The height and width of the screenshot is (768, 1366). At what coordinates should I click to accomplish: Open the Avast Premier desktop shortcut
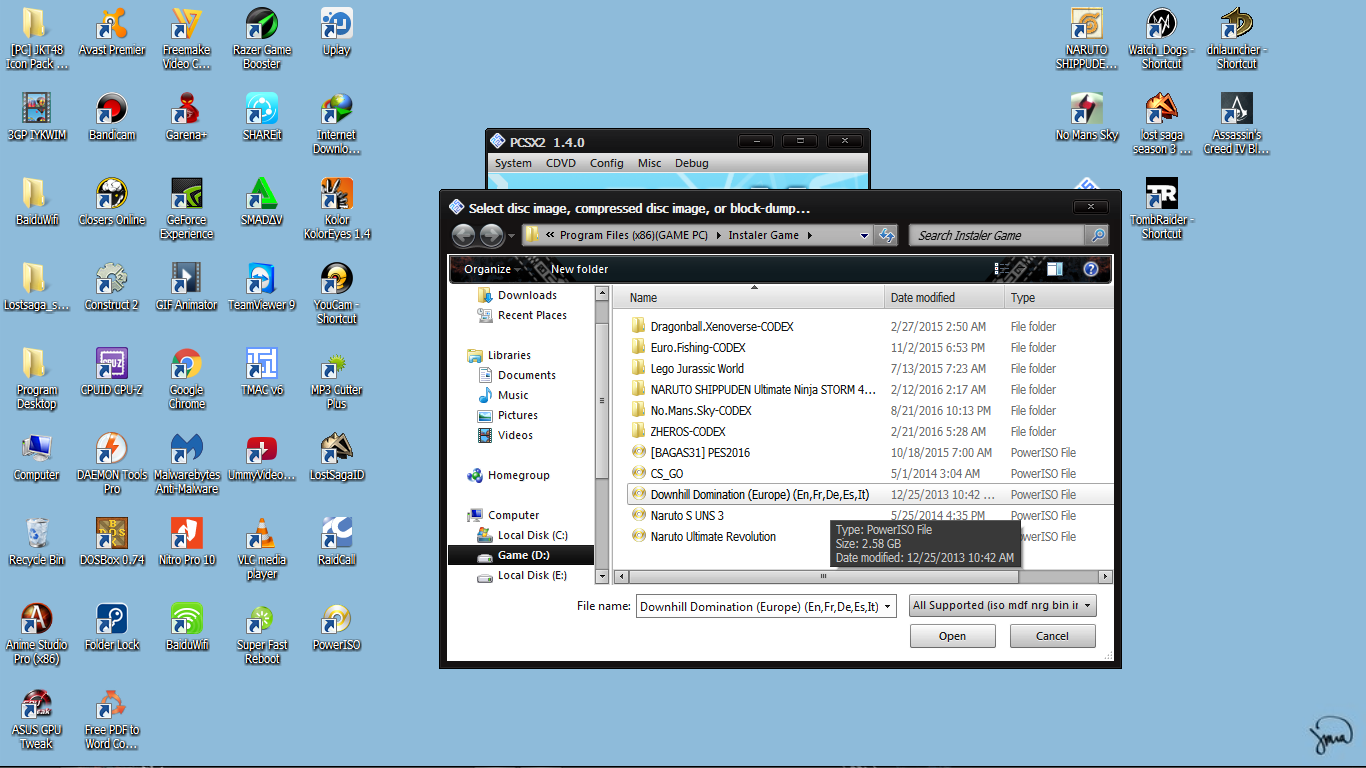(112, 33)
